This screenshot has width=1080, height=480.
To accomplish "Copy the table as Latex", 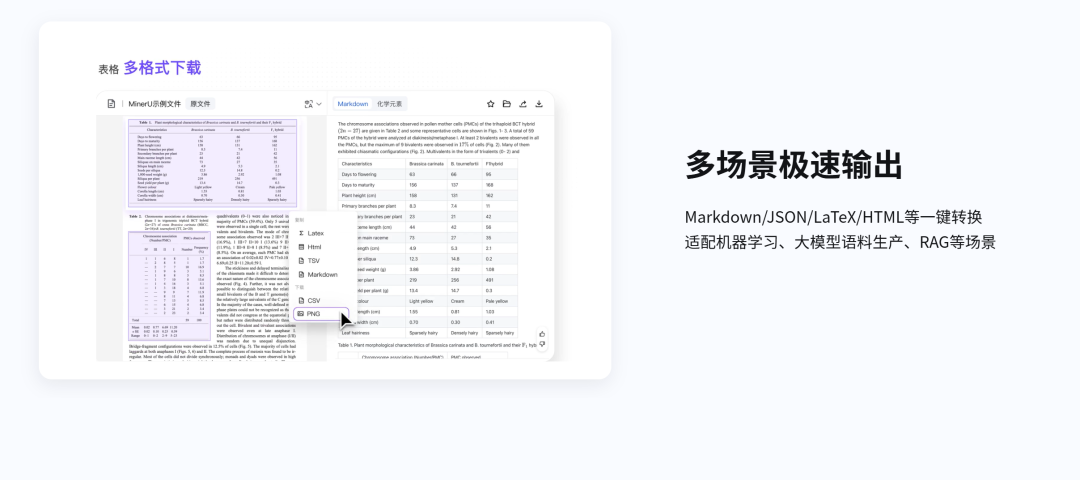I will [315, 233].
